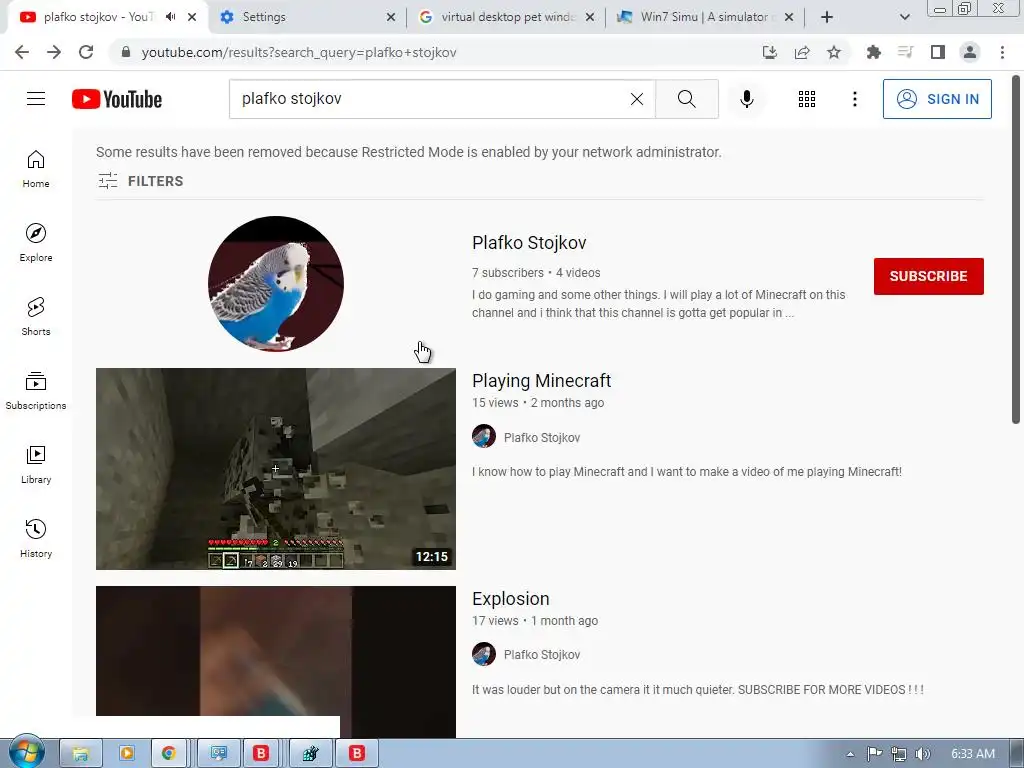1024x768 pixels.
Task: Click the "7 subscribers" text
Action: point(507,273)
